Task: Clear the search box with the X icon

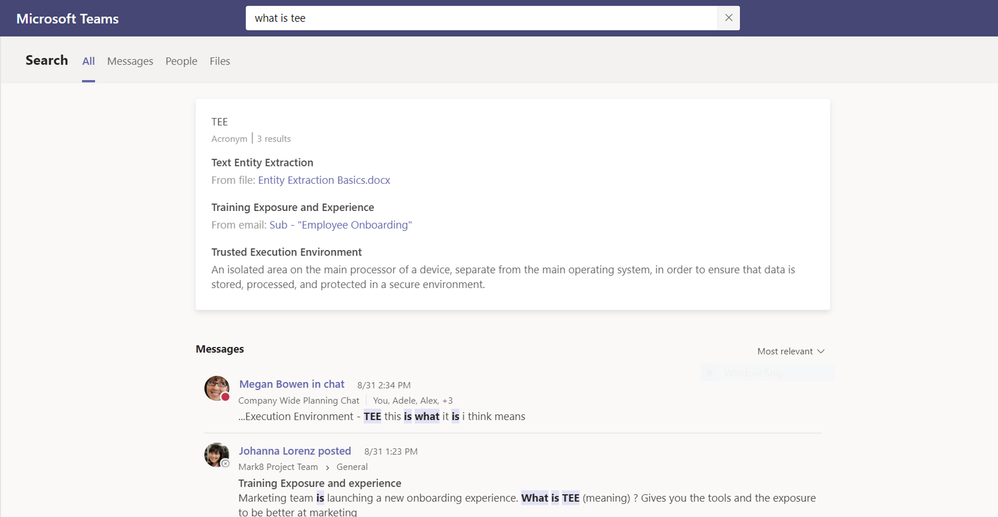Action: (728, 18)
